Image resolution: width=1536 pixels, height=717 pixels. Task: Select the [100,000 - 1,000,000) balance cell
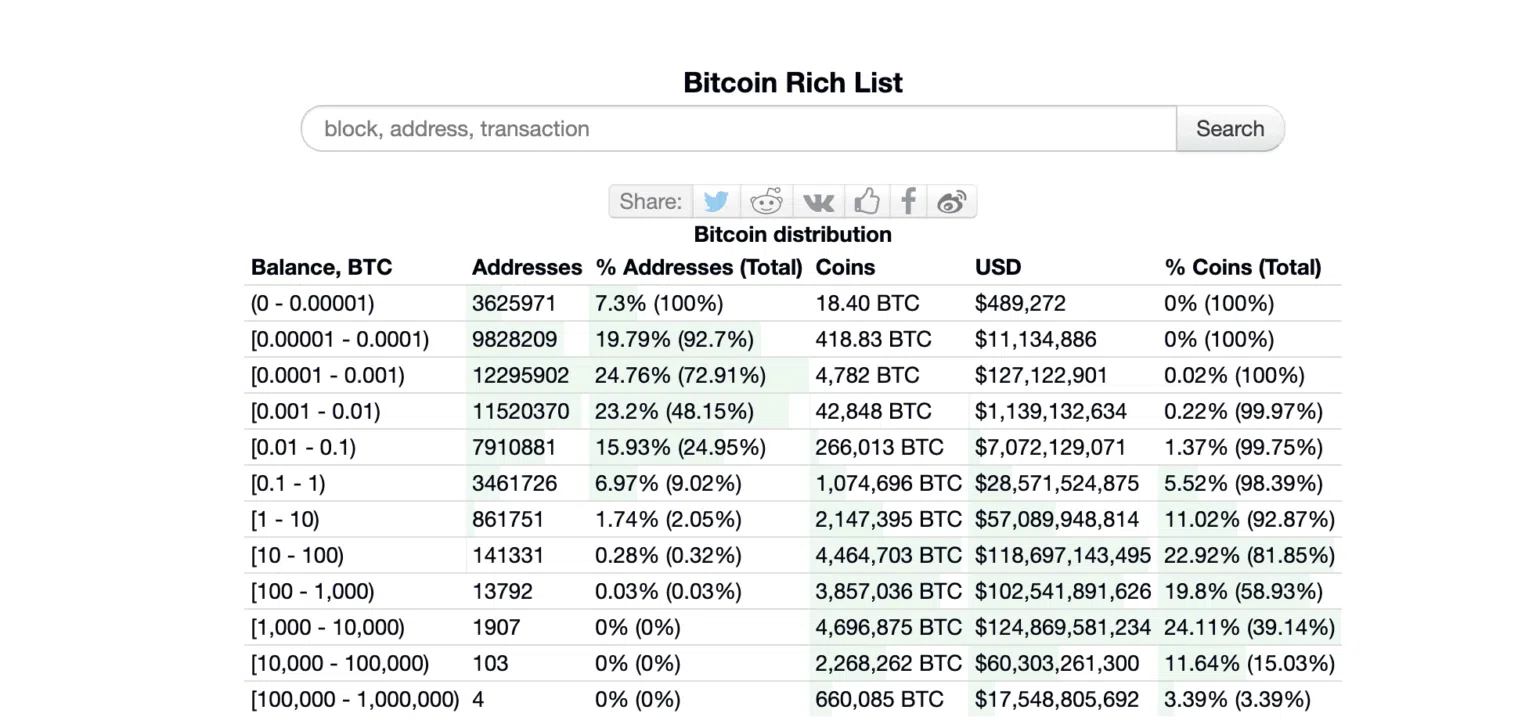[355, 699]
